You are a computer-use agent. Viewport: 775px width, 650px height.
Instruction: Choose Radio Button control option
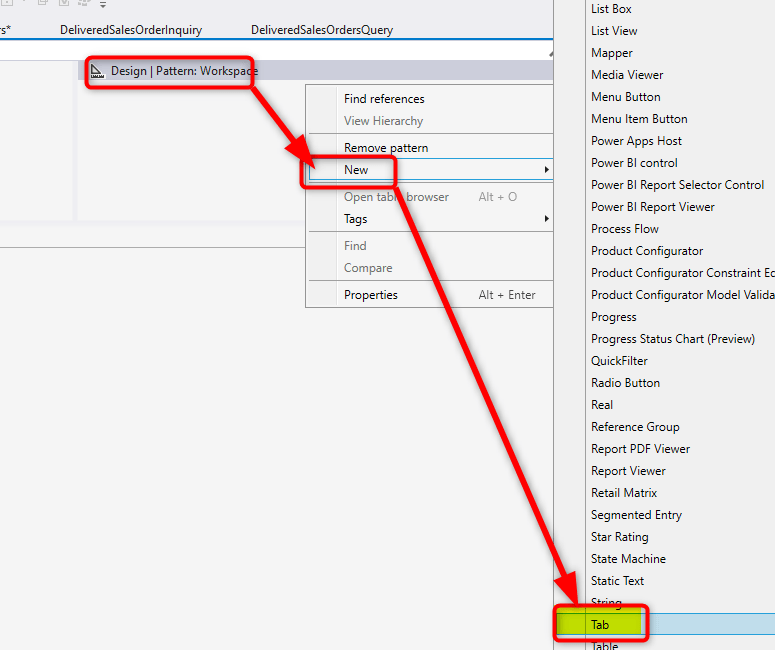click(625, 383)
